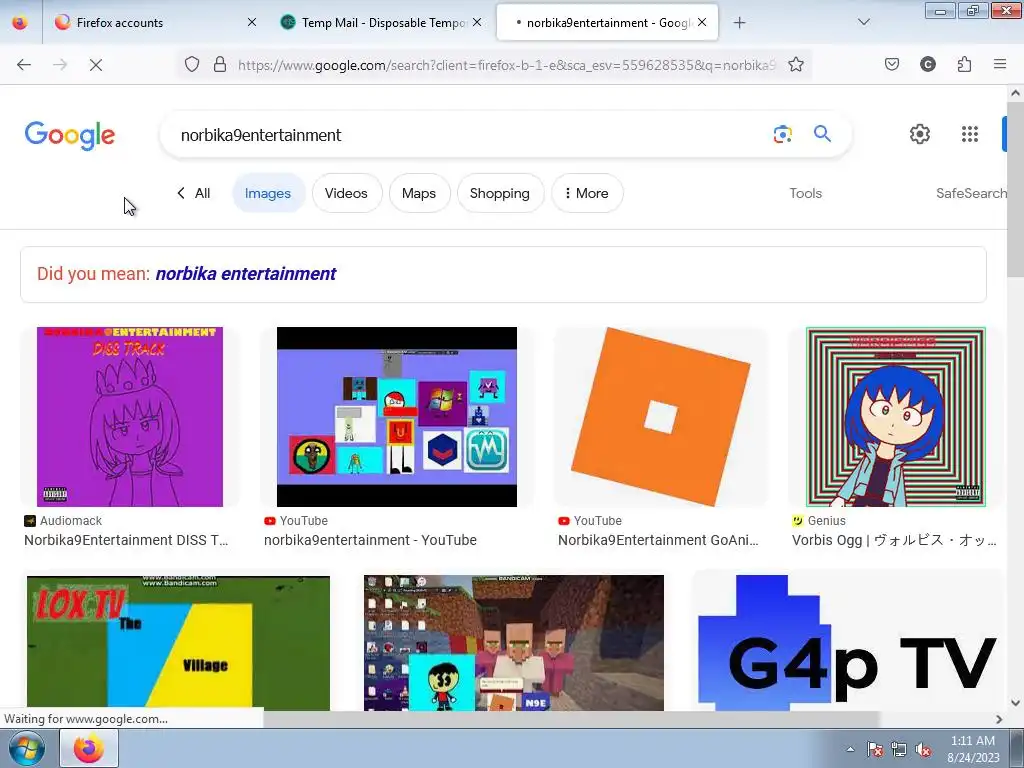
Task: Open the Extensions puzzle icon
Action: pyautogui.click(x=964, y=64)
